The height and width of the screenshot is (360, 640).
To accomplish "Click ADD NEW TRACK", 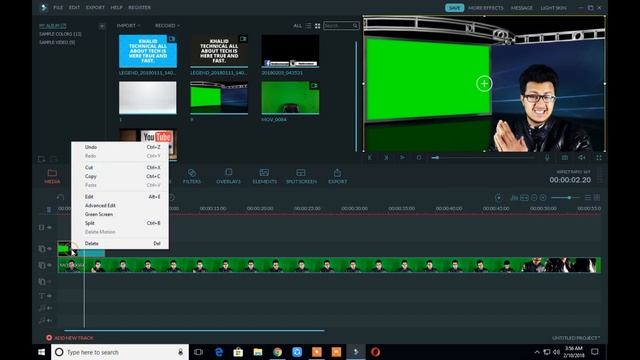I will point(70,338).
